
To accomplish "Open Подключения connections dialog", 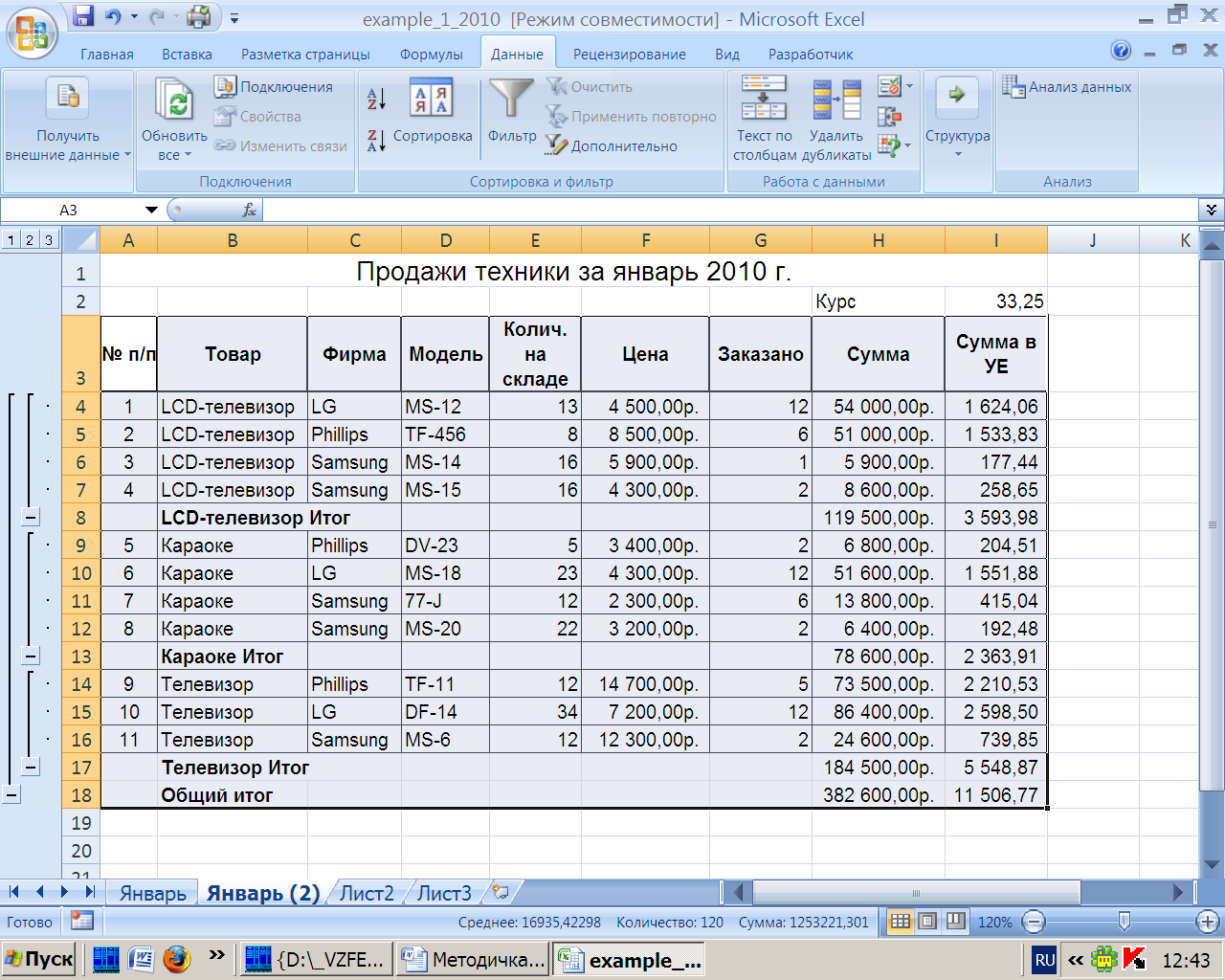I will (274, 87).
